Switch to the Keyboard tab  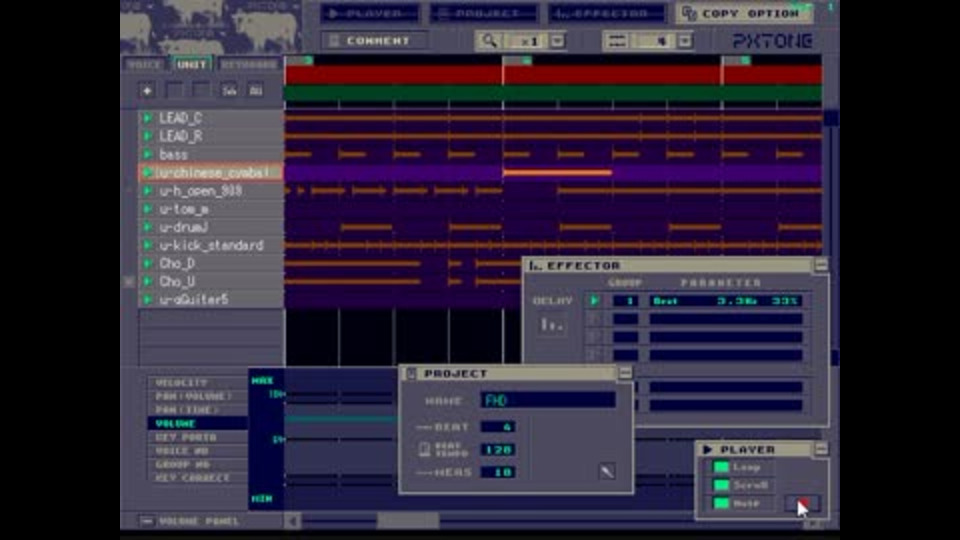click(249, 64)
